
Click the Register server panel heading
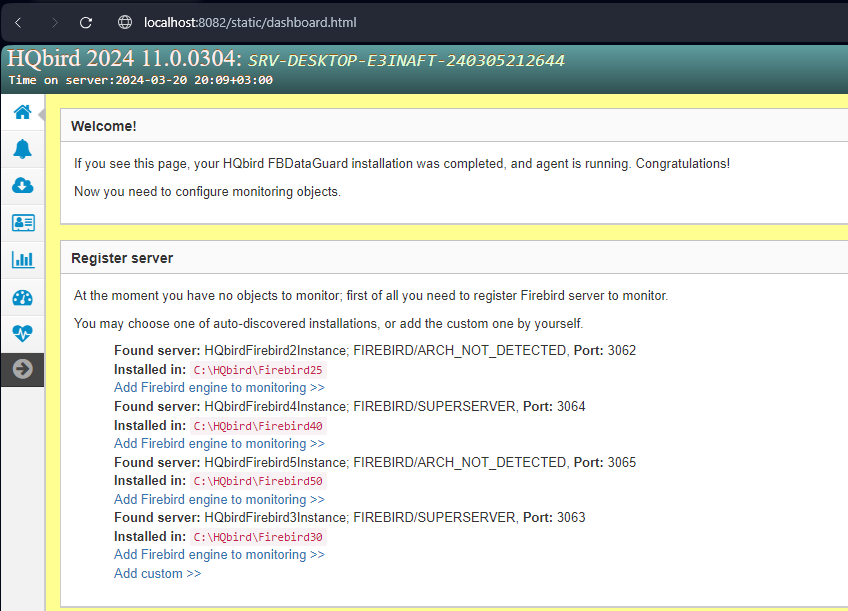(x=122, y=258)
